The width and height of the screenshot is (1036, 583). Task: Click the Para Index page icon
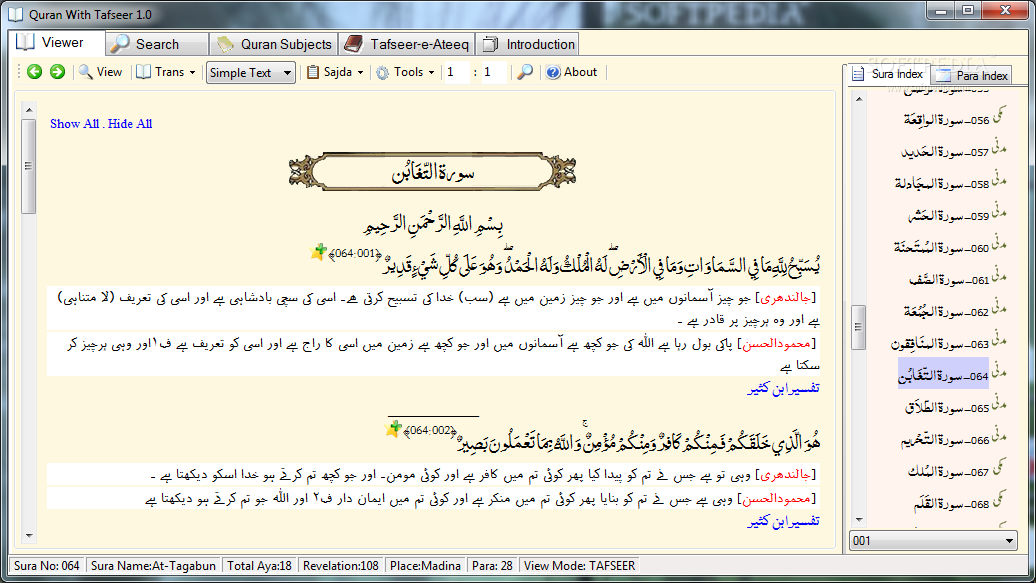(943, 75)
